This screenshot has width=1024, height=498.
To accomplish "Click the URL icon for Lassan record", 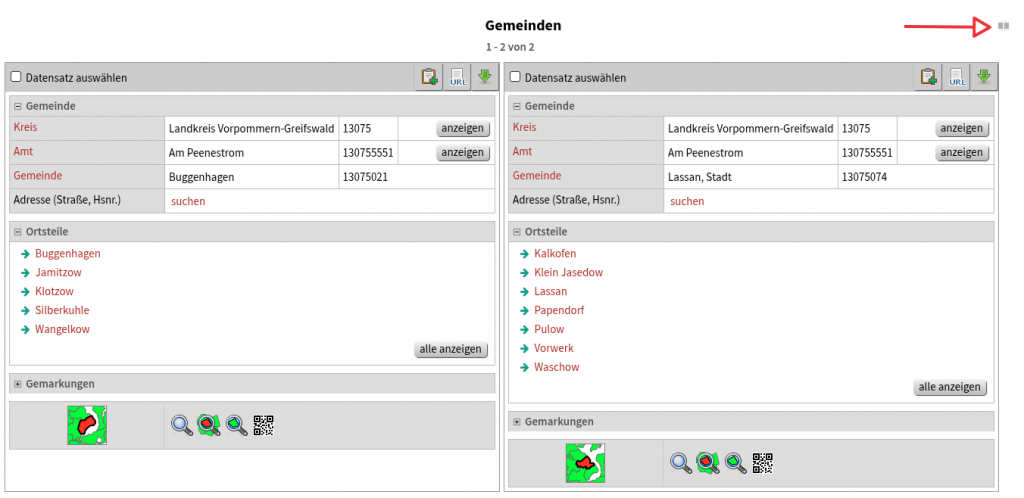I will coord(957,77).
